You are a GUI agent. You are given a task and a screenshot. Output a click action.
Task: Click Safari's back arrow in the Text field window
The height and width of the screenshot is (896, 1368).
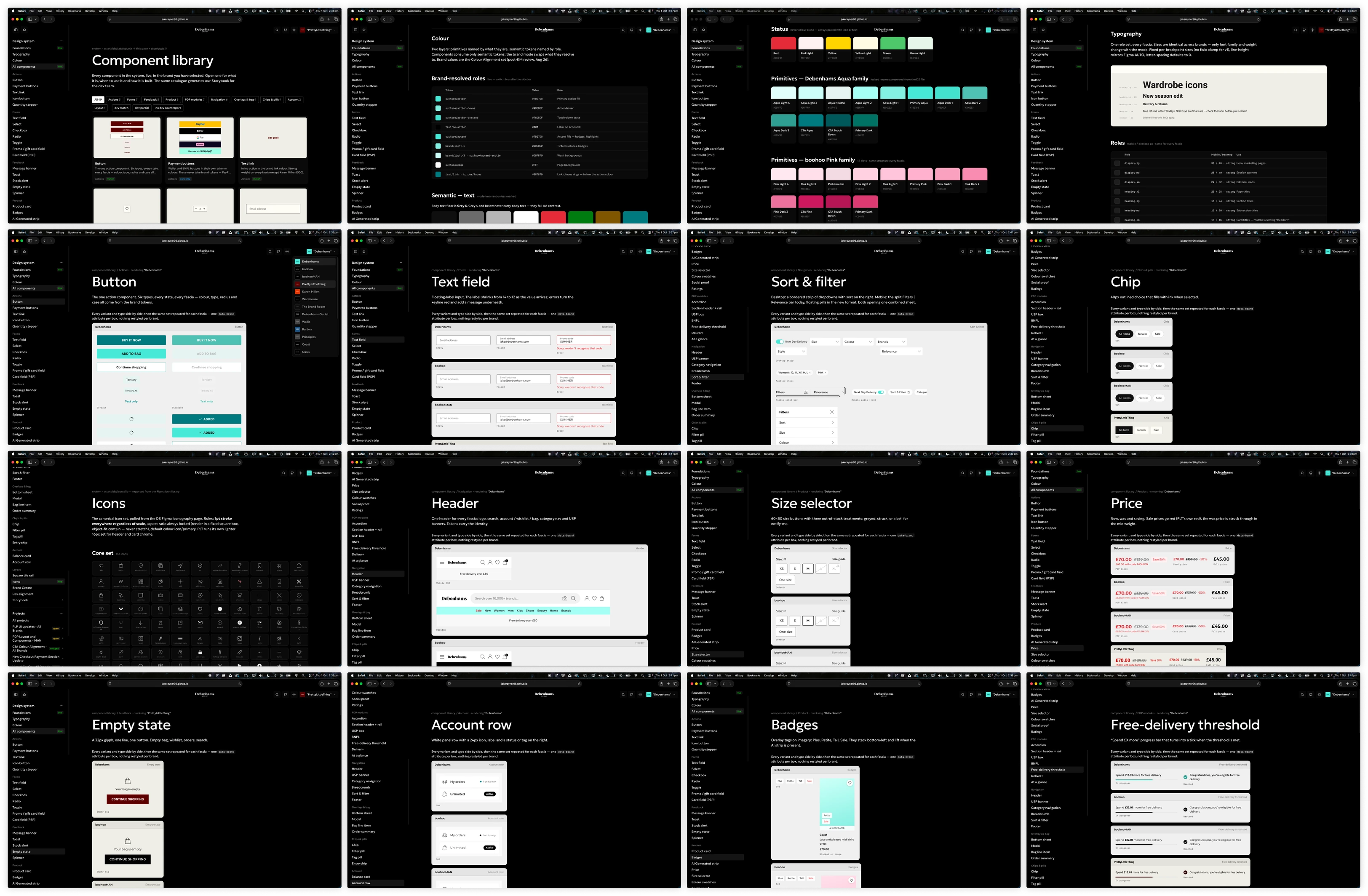pyautogui.click(x=385, y=241)
